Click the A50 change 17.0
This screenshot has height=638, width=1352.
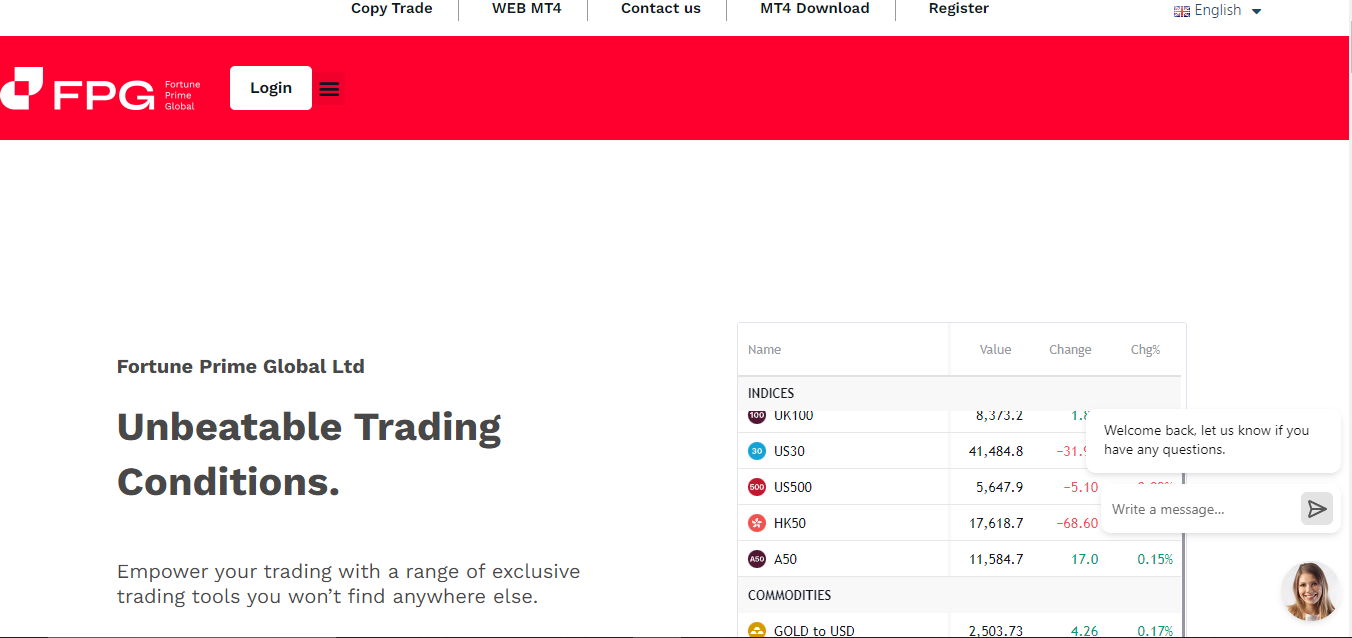click(1085, 559)
